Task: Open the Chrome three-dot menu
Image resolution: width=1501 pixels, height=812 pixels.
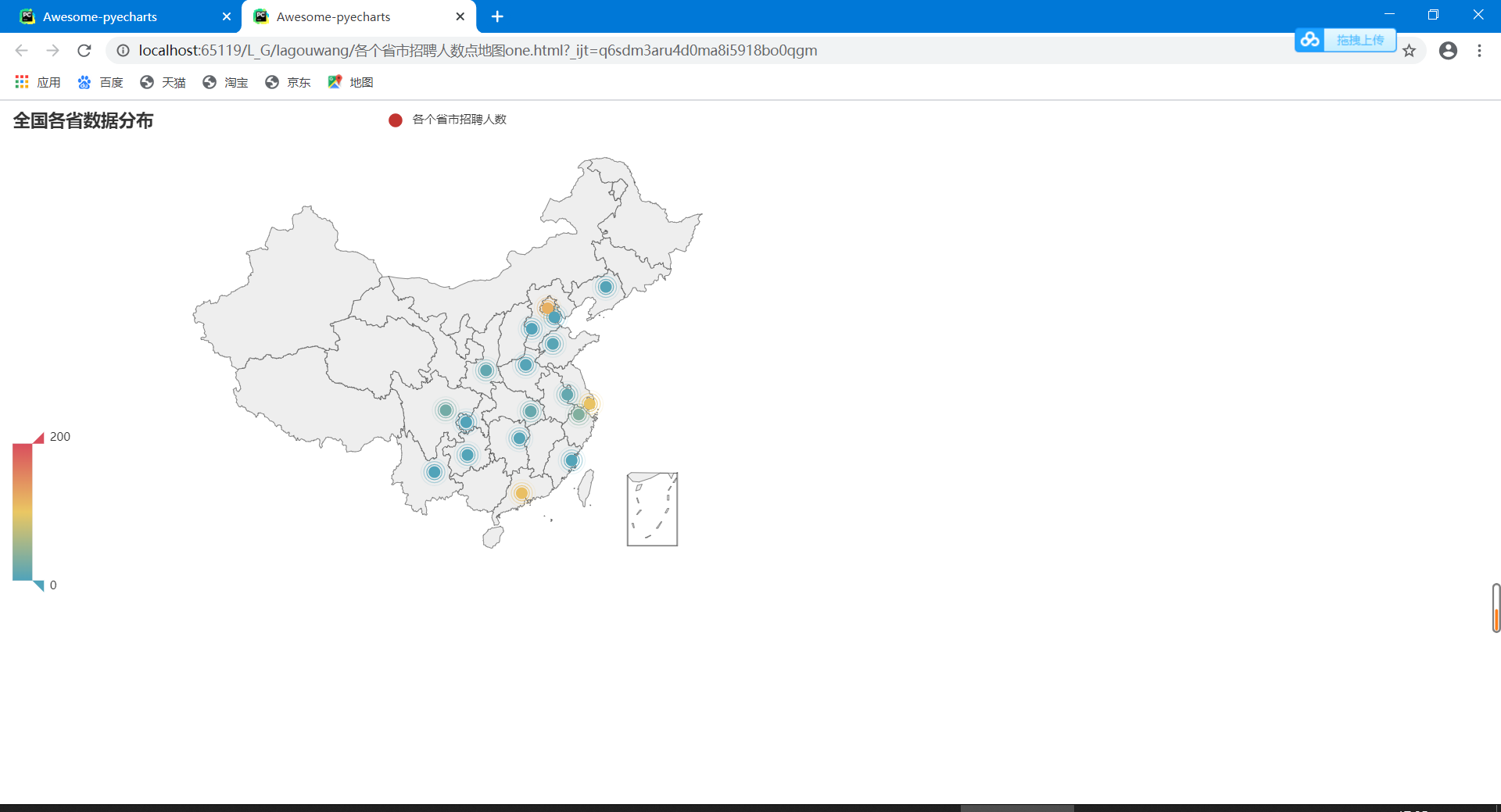Action: tap(1479, 51)
